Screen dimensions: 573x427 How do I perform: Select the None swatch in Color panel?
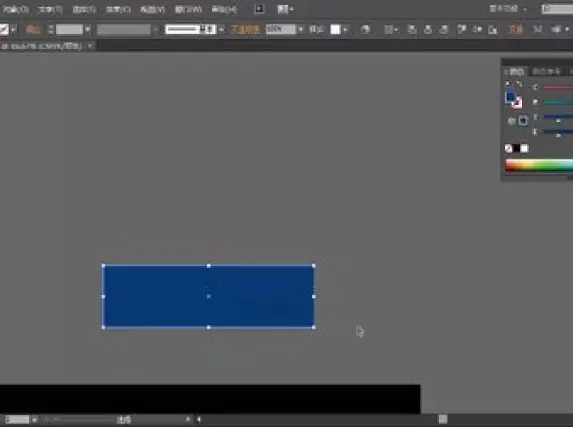[508, 148]
